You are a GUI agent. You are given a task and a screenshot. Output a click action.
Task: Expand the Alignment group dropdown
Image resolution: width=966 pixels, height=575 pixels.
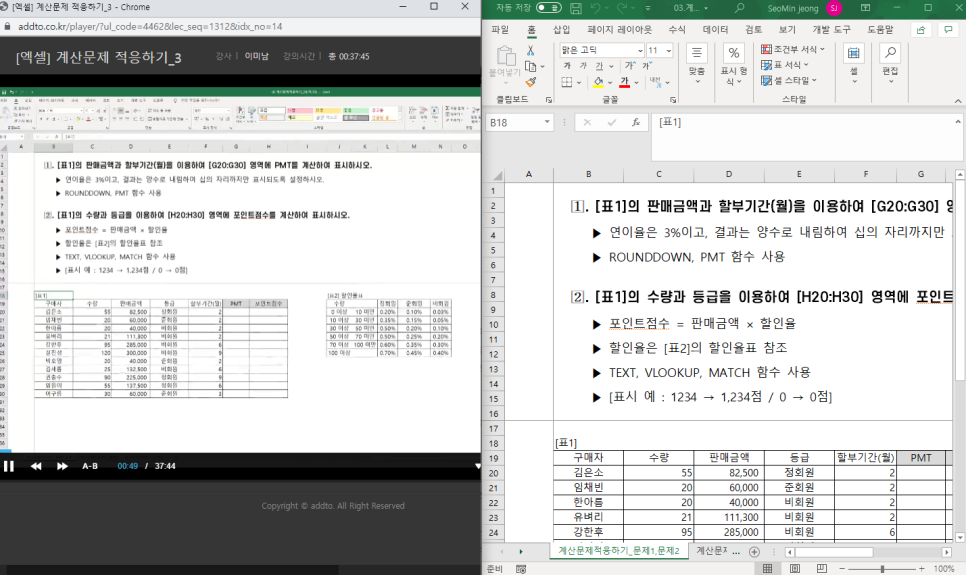click(697, 63)
